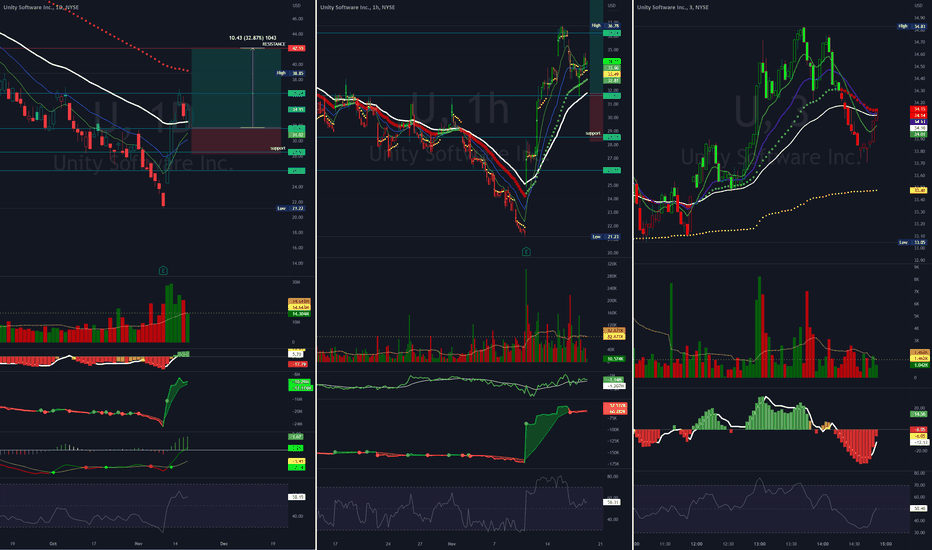Click the yellow 33.49 price tag on the 1h chart
Viewport: 932px width, 550px height.
tap(612, 74)
